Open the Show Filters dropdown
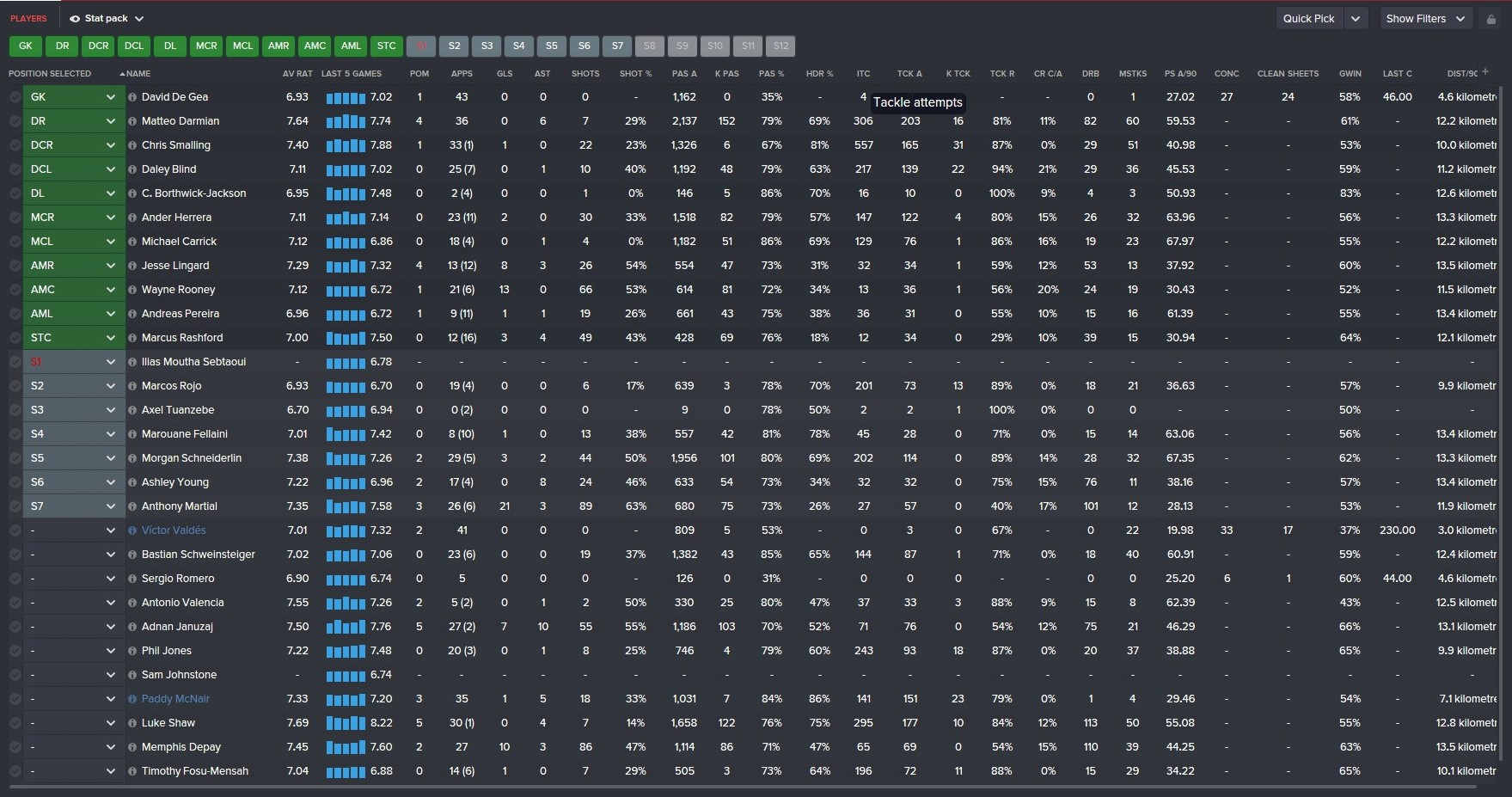 pos(1425,19)
